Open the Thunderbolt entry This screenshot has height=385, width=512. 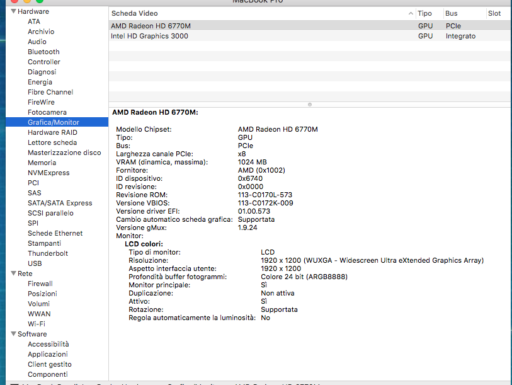tap(48, 253)
